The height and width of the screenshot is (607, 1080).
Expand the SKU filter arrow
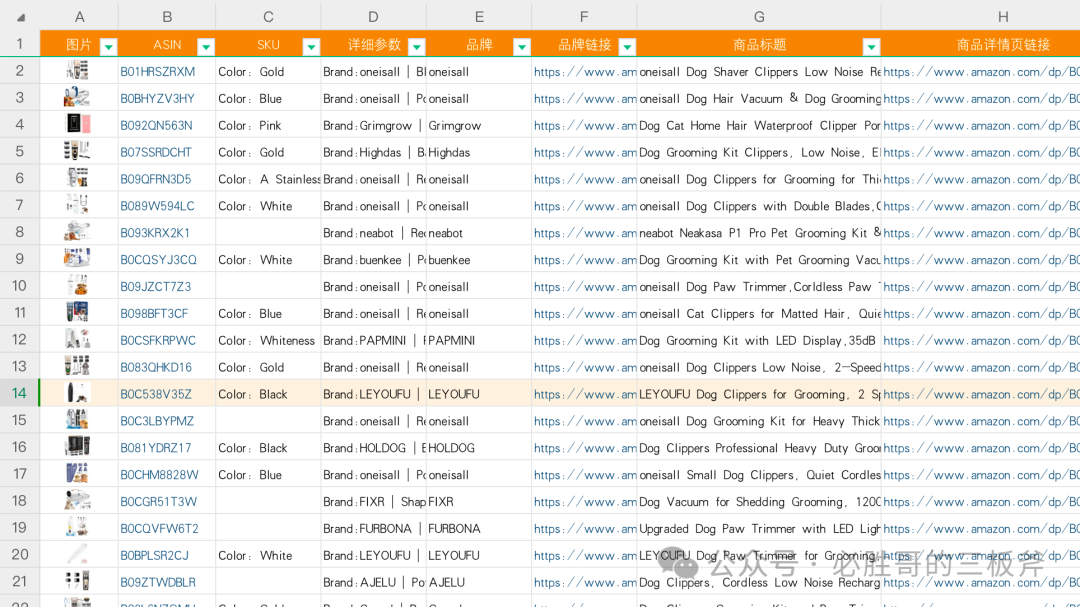pos(311,46)
